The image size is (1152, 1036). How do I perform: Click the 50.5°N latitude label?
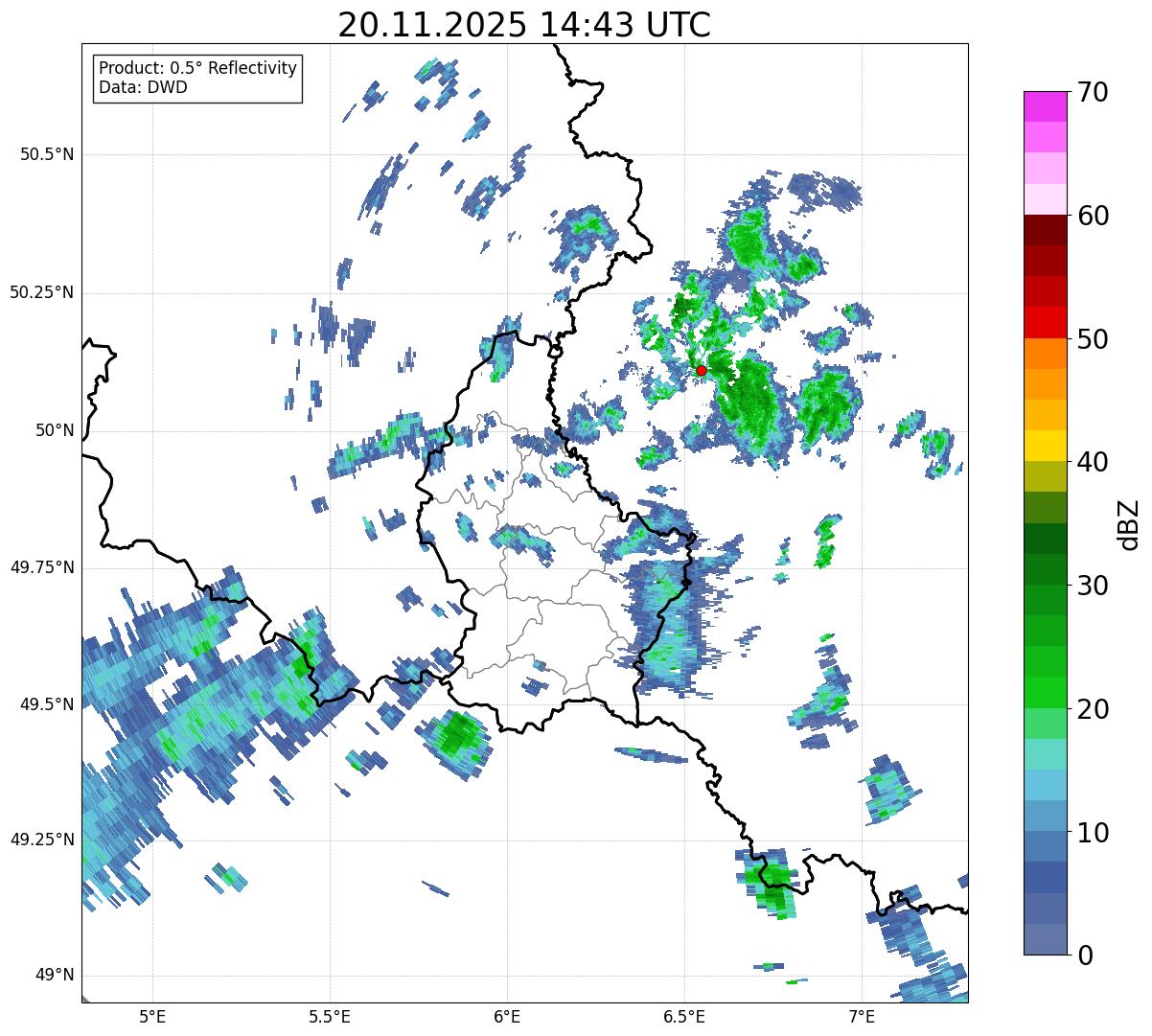[x=46, y=154]
